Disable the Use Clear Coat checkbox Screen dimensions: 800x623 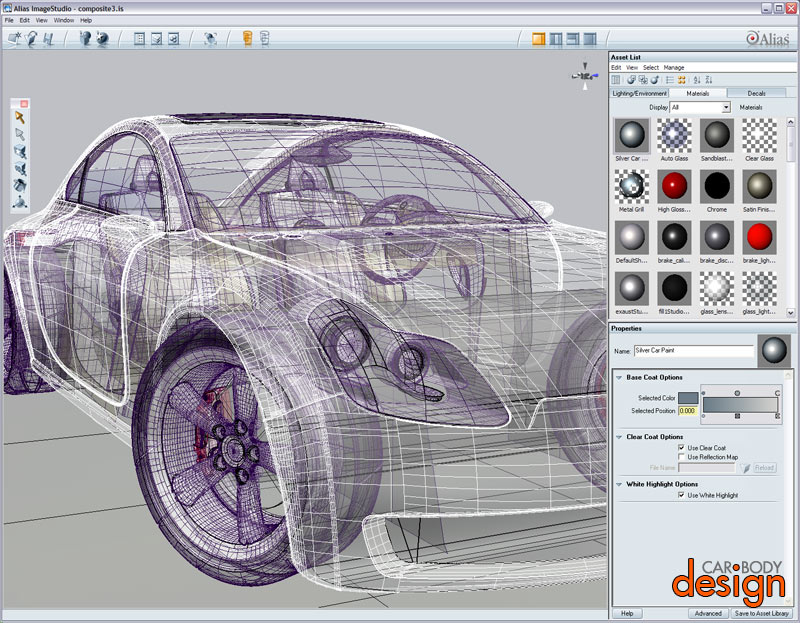point(681,447)
